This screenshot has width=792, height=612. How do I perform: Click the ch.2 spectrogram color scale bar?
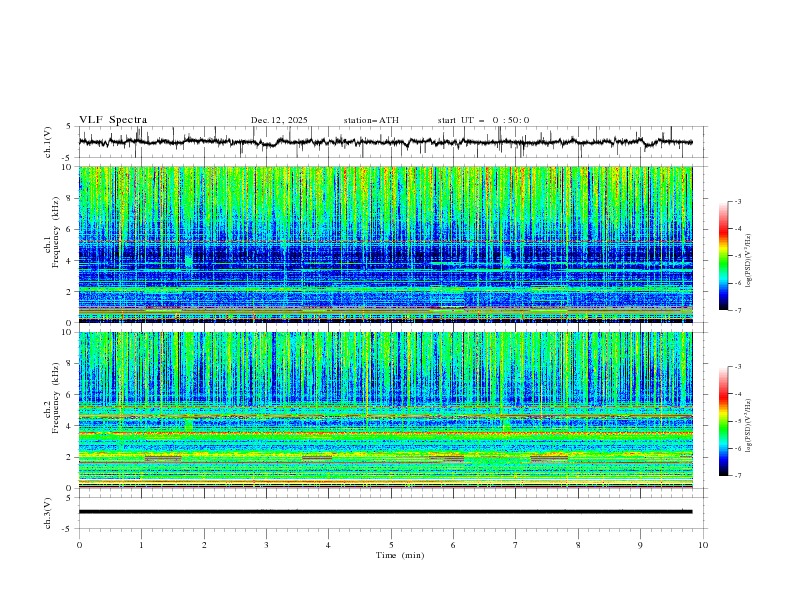723,421
